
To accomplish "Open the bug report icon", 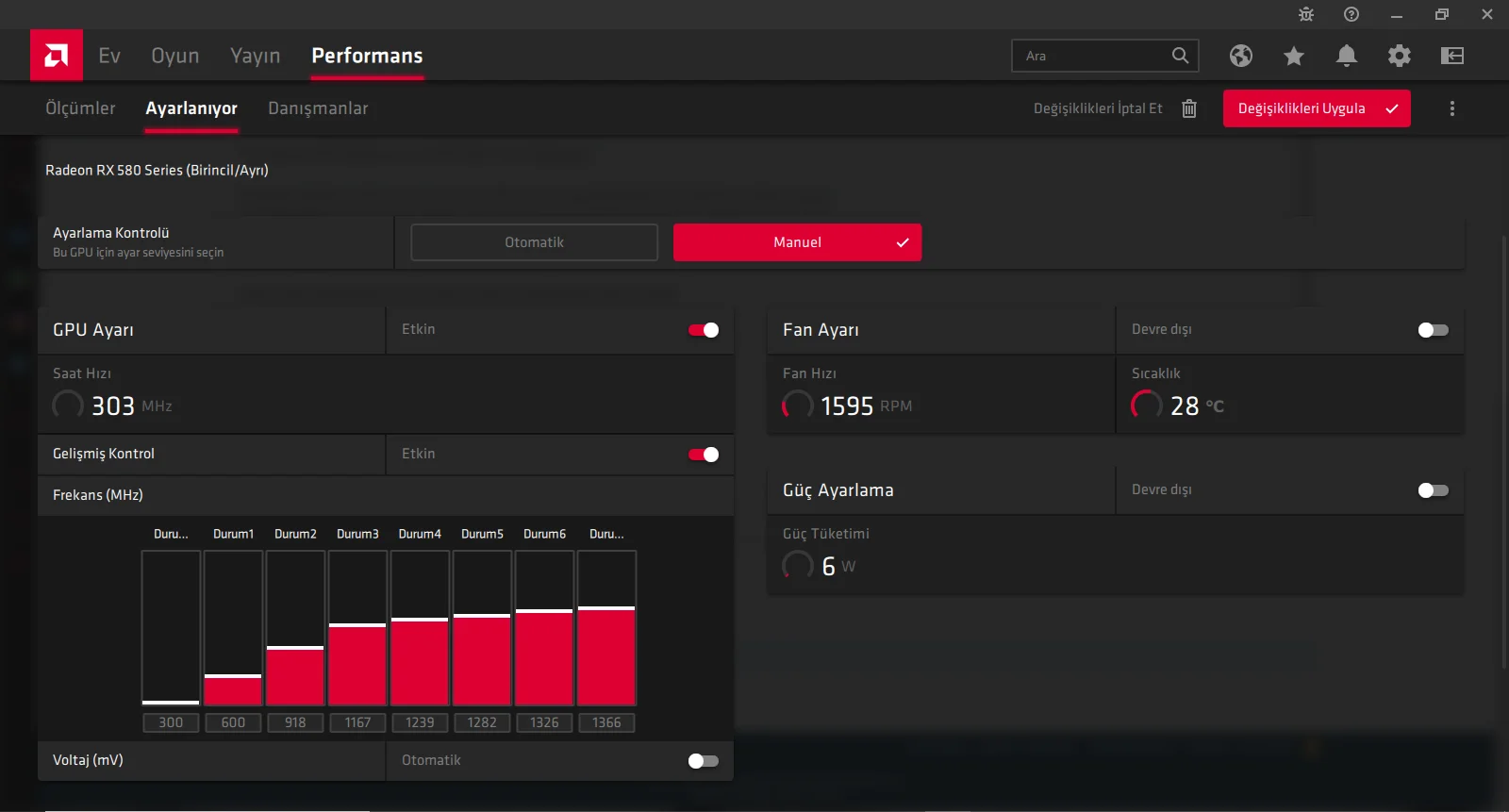I will coord(1306,14).
